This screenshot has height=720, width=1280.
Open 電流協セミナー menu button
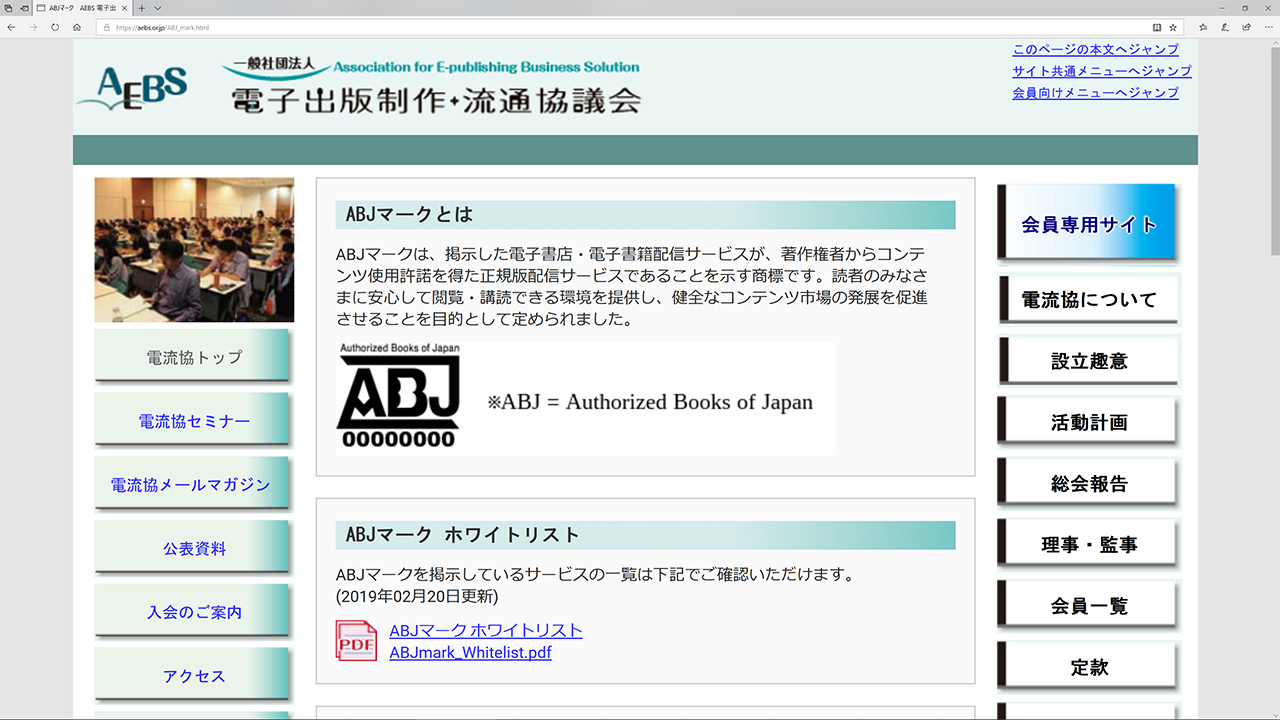pyautogui.click(x=192, y=420)
